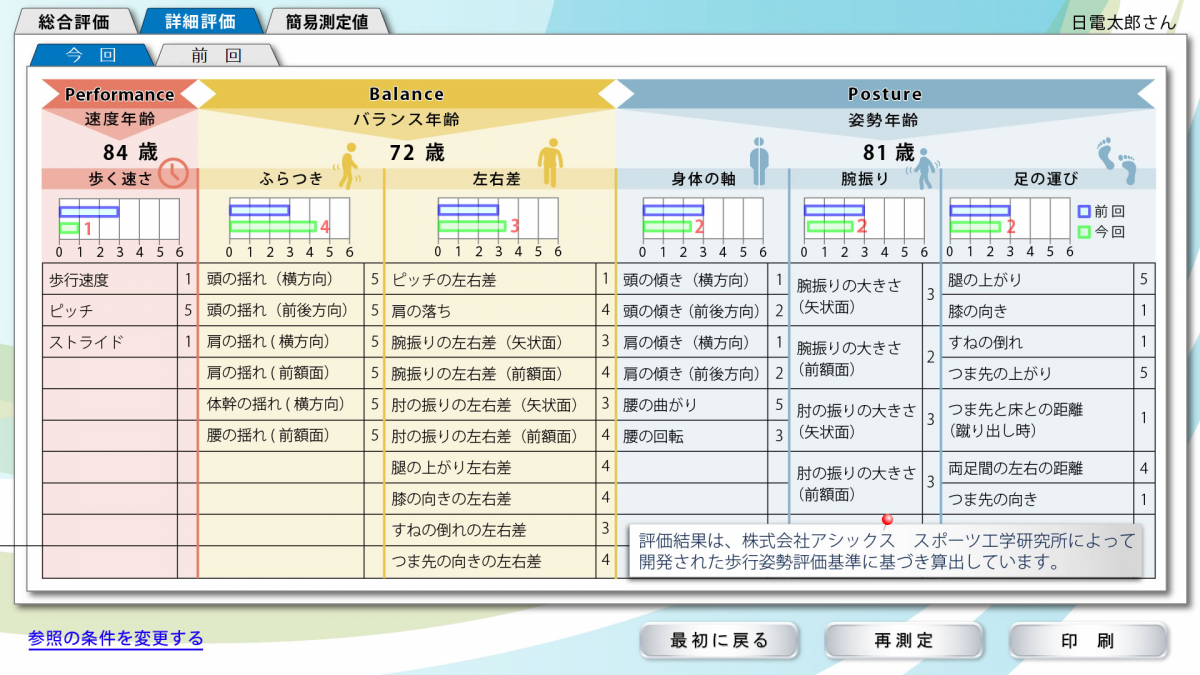Click 腕振りの左右差（前額面） row
Screen dimensions: 1200x675
[499, 373]
